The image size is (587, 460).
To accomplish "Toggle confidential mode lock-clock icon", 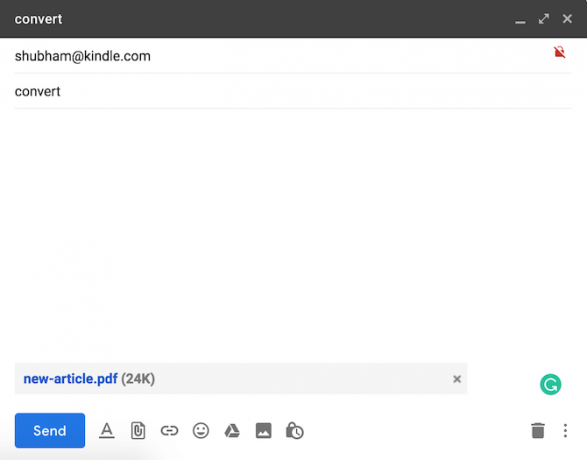I will point(295,430).
